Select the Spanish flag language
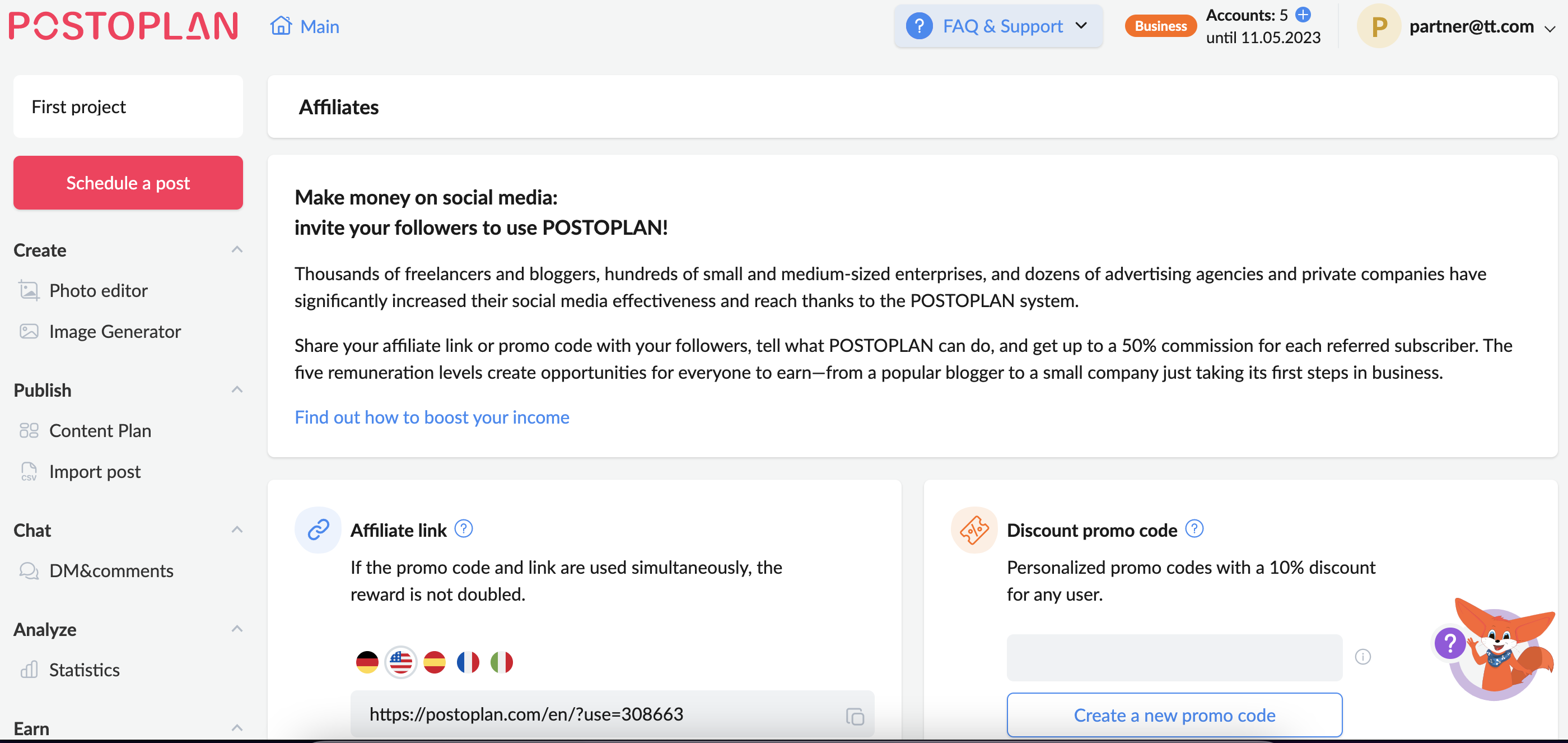Screen dimensions: 1568x743 pos(435,662)
